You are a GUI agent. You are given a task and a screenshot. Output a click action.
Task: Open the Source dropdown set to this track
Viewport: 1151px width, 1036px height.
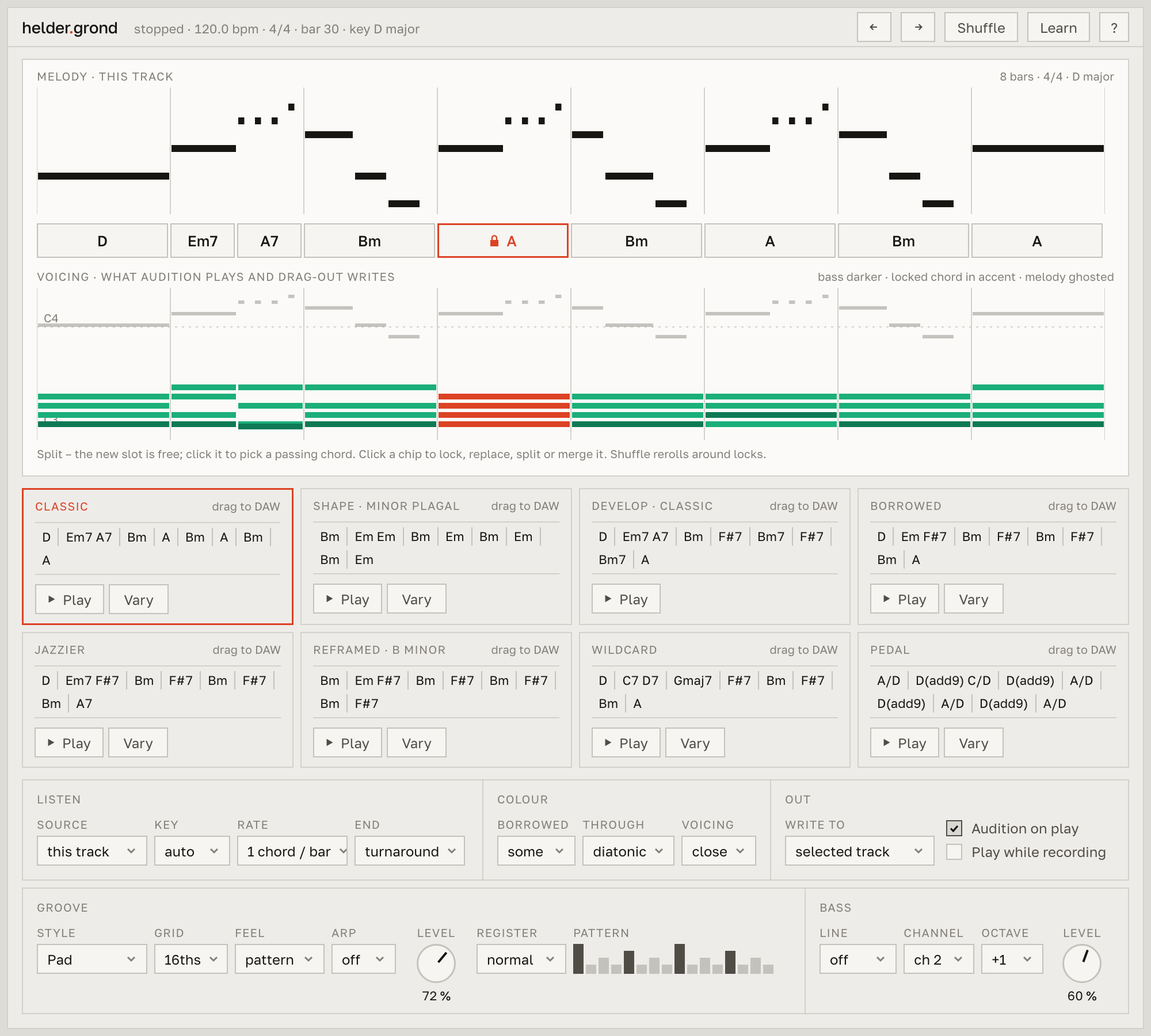(x=92, y=851)
